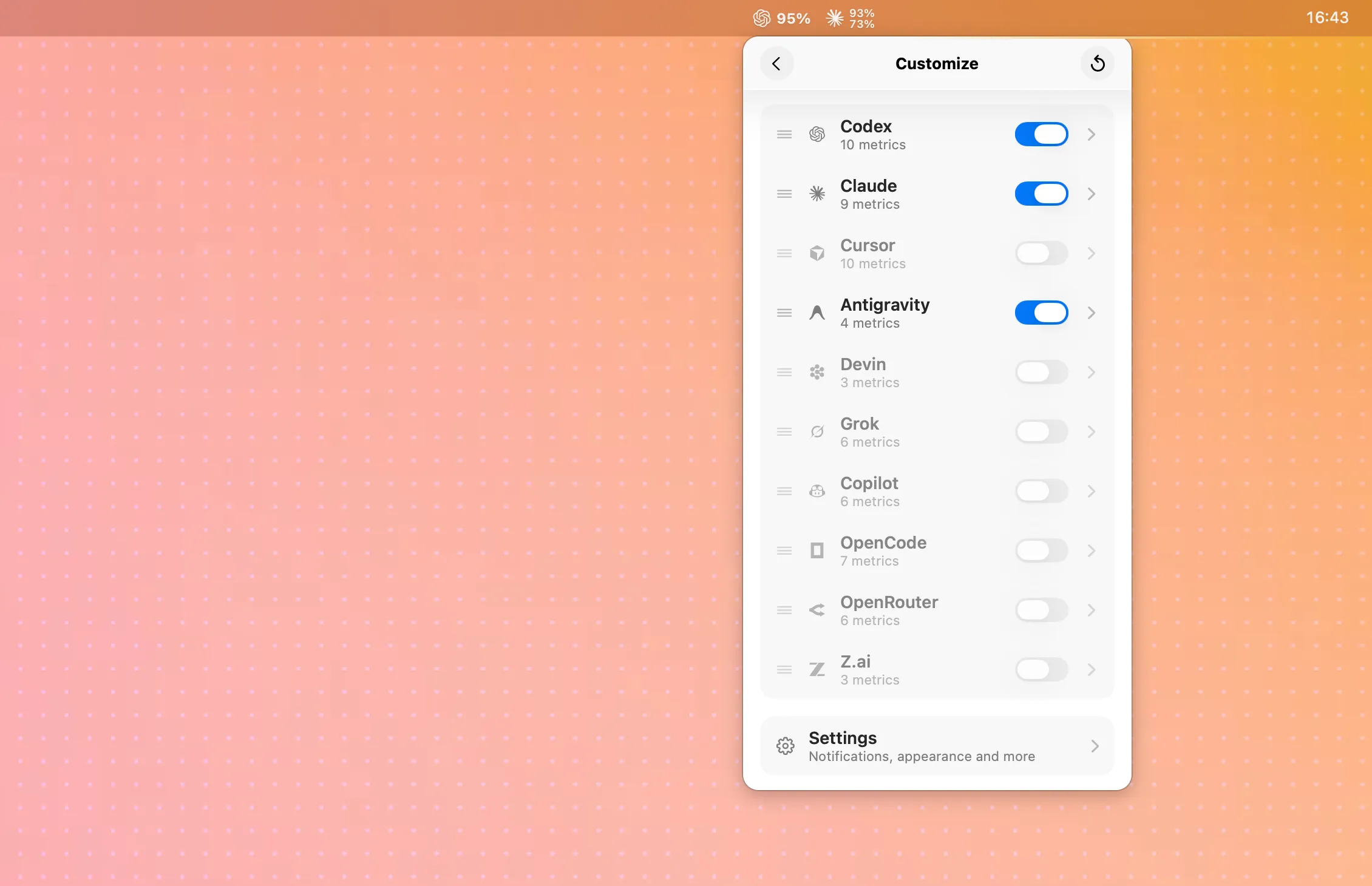The height and width of the screenshot is (886, 1372).
Task: Expand OpenRouter row chevron
Action: (1092, 610)
